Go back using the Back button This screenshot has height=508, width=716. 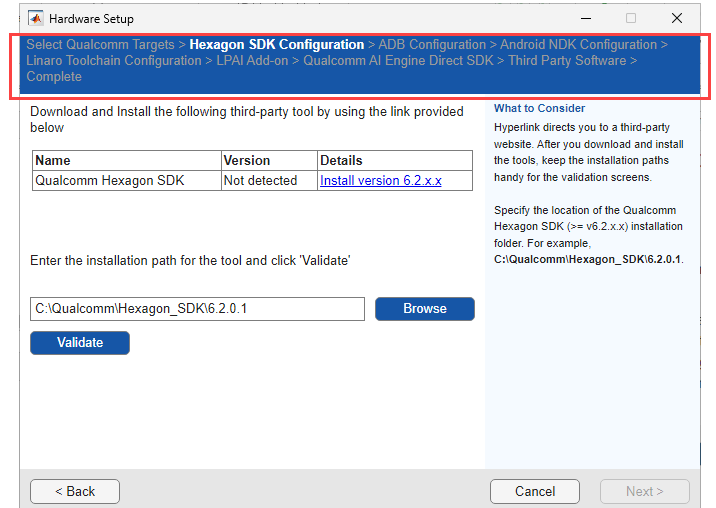point(75,491)
